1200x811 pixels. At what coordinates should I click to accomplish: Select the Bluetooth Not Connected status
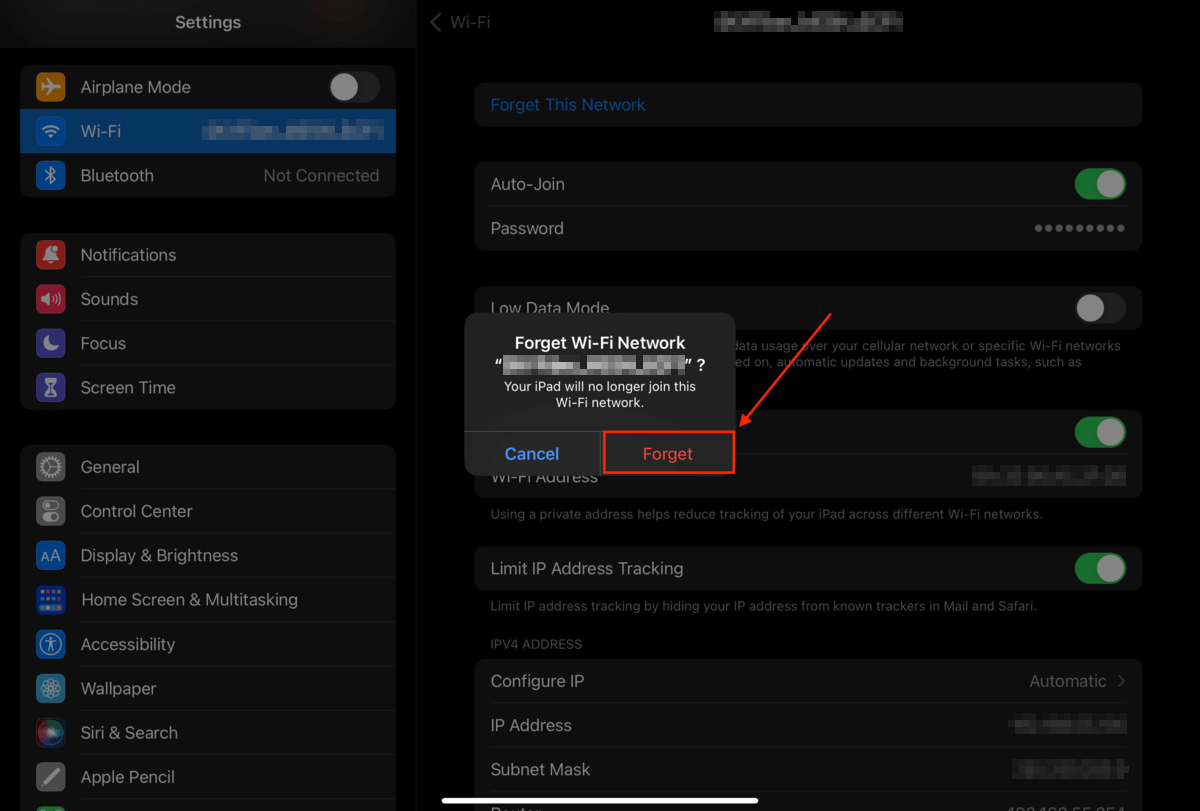[321, 175]
